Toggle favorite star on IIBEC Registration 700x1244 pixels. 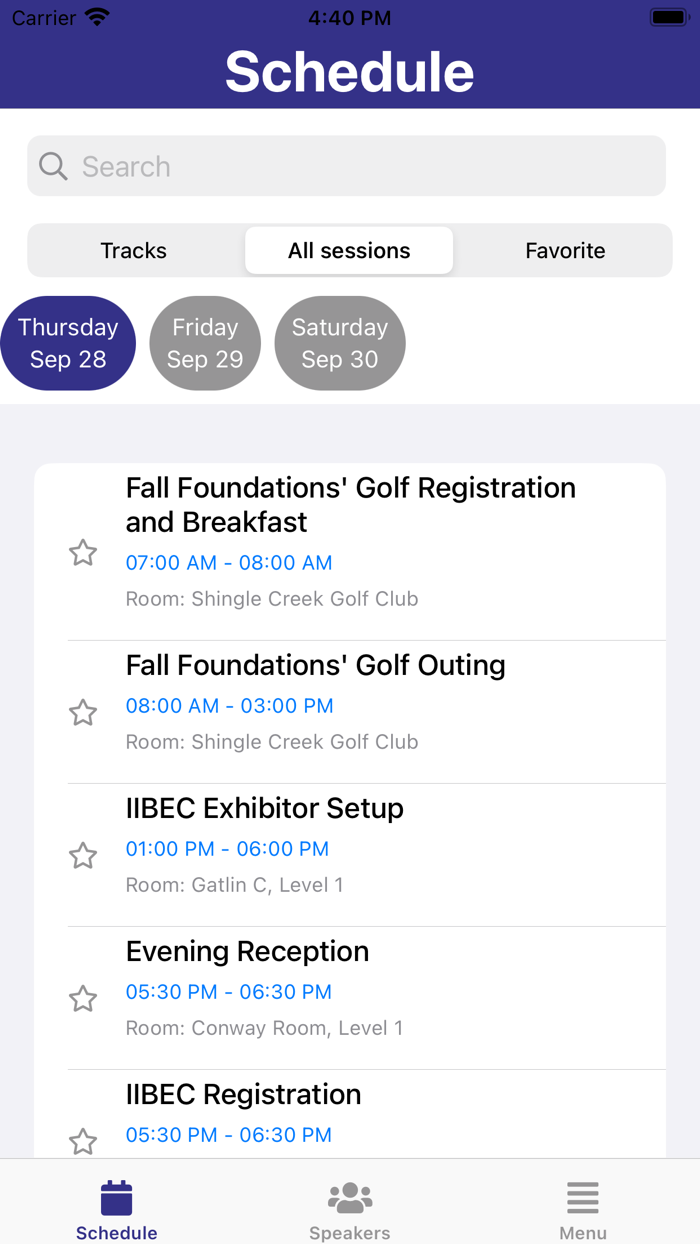83,1141
